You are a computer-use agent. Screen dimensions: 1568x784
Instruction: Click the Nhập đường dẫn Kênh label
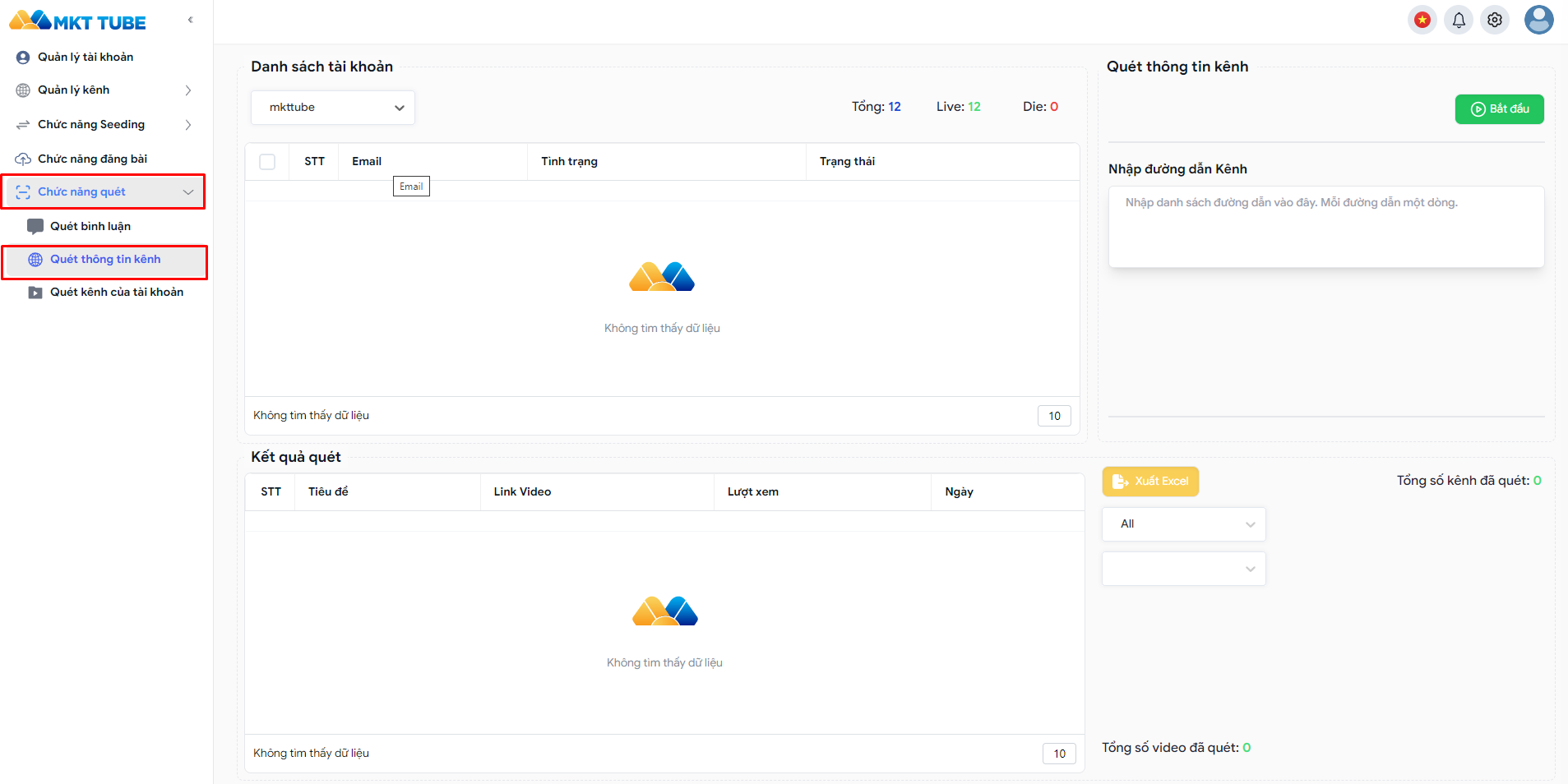tap(1177, 169)
